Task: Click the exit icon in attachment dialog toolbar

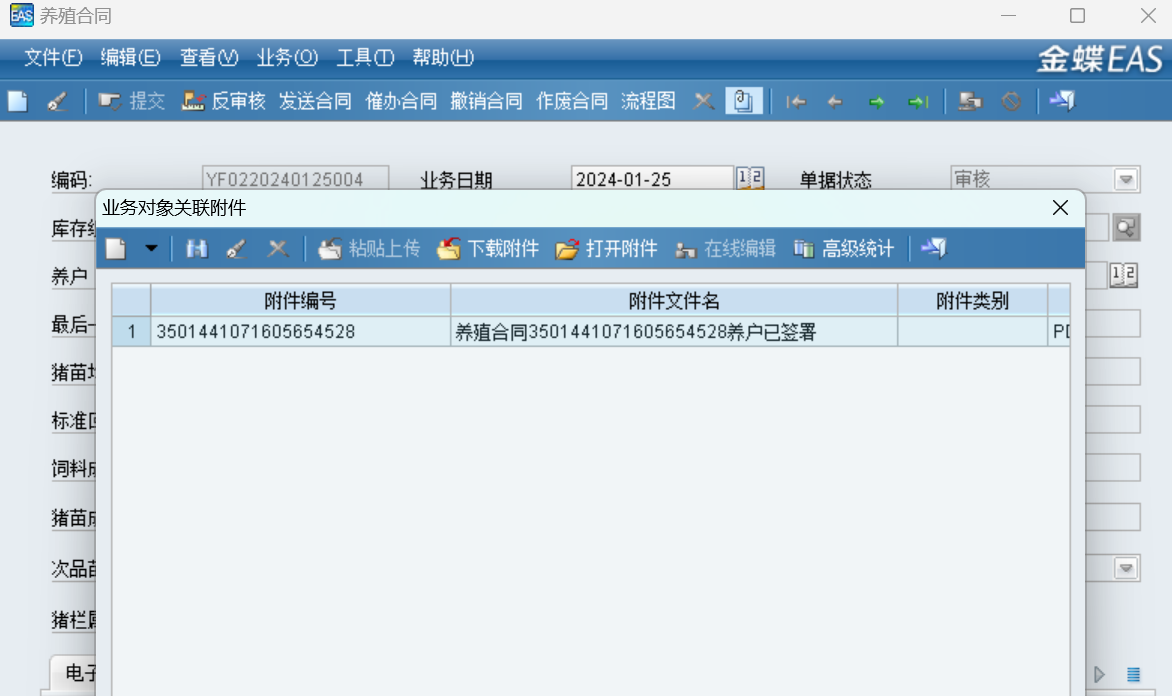Action: [x=934, y=249]
